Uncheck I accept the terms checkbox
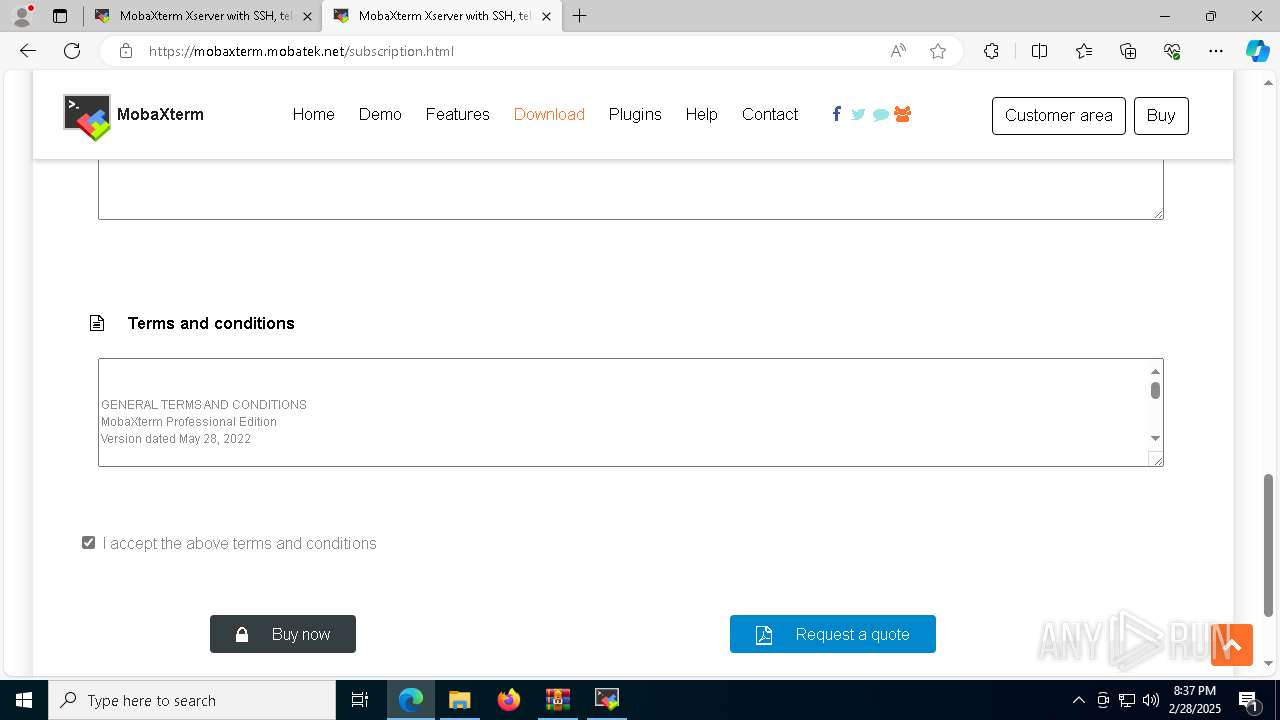Screen dimensions: 1280x720 pyautogui.click(x=89, y=543)
